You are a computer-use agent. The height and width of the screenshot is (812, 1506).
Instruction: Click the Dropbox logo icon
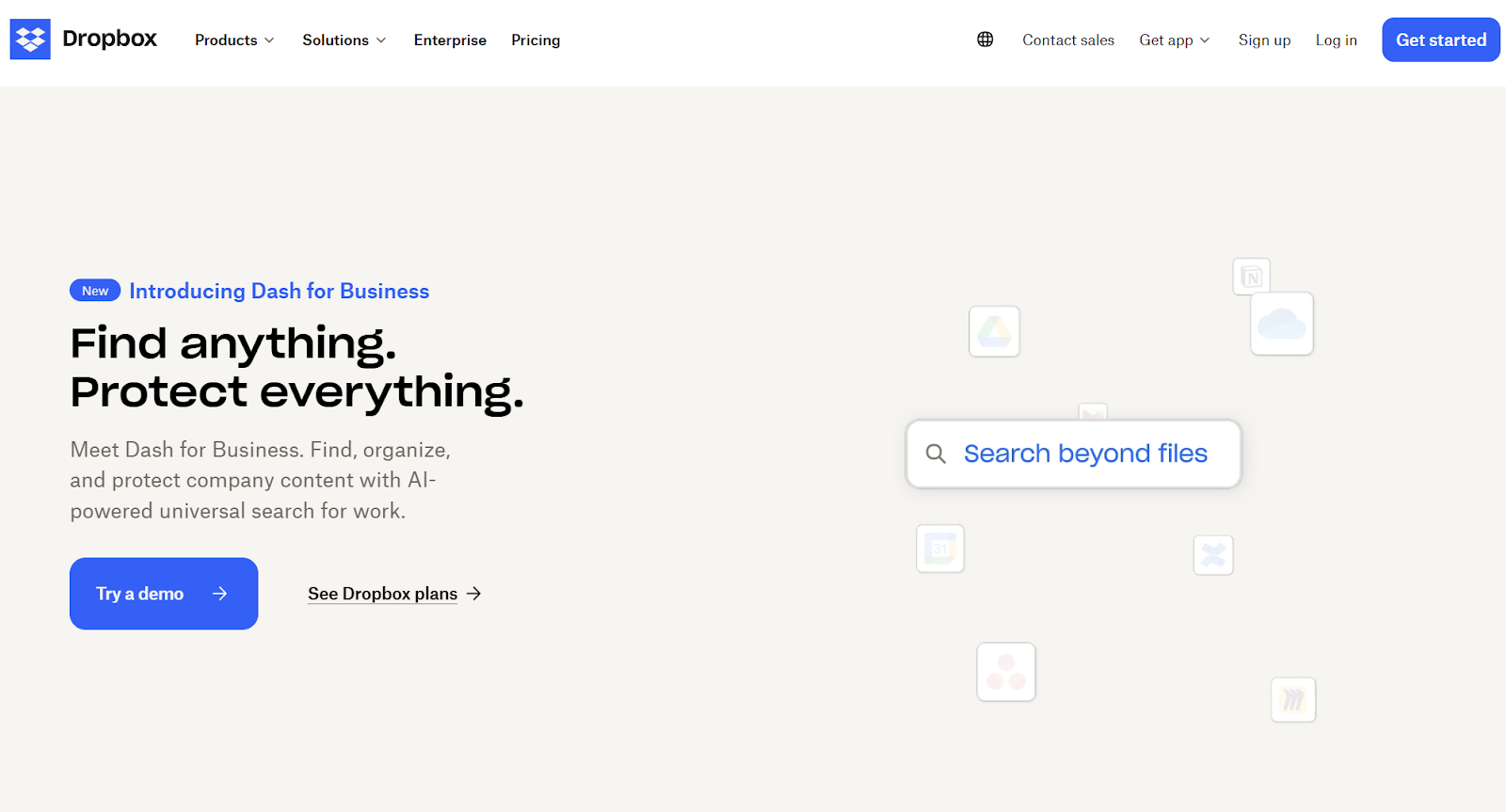30,40
